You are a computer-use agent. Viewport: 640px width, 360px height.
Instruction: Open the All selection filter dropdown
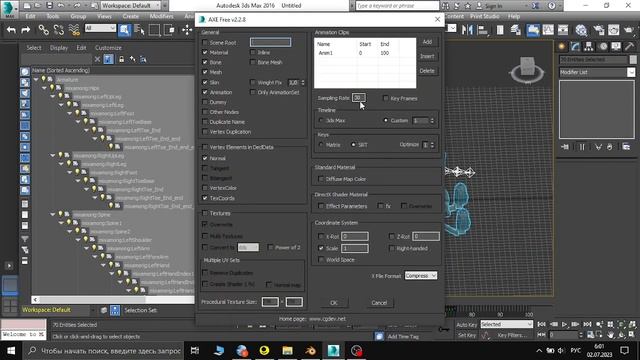(100, 28)
